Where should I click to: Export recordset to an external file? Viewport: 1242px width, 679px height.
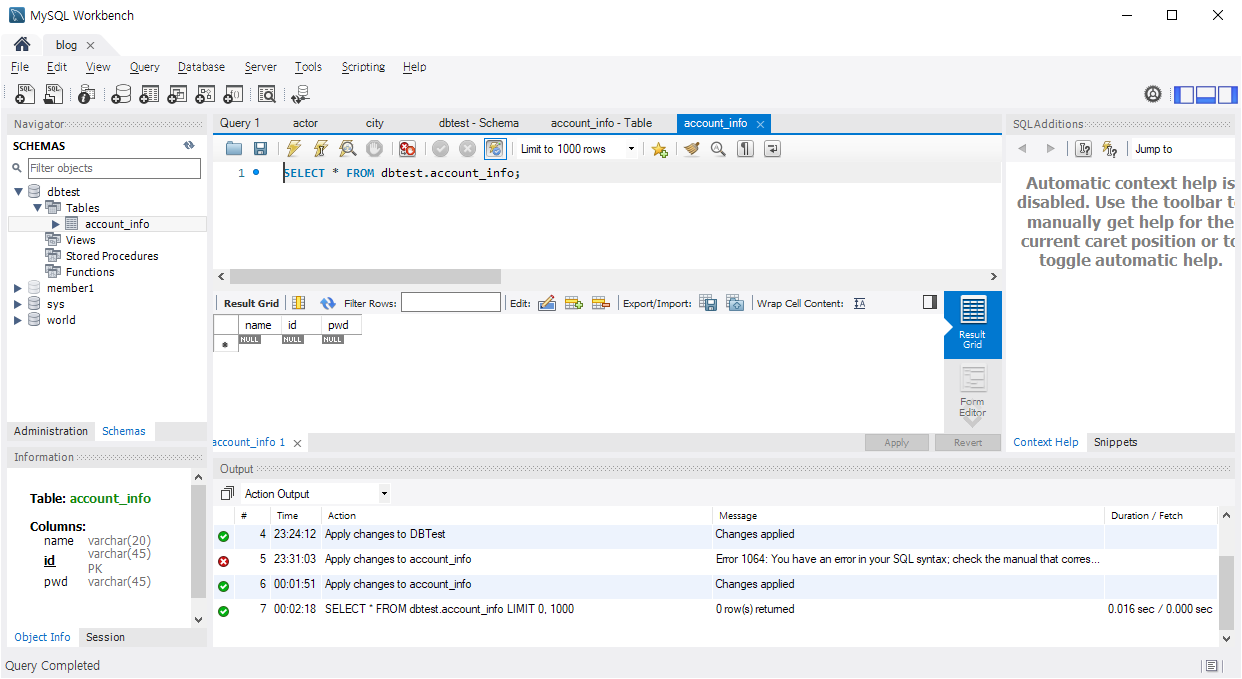pos(708,303)
